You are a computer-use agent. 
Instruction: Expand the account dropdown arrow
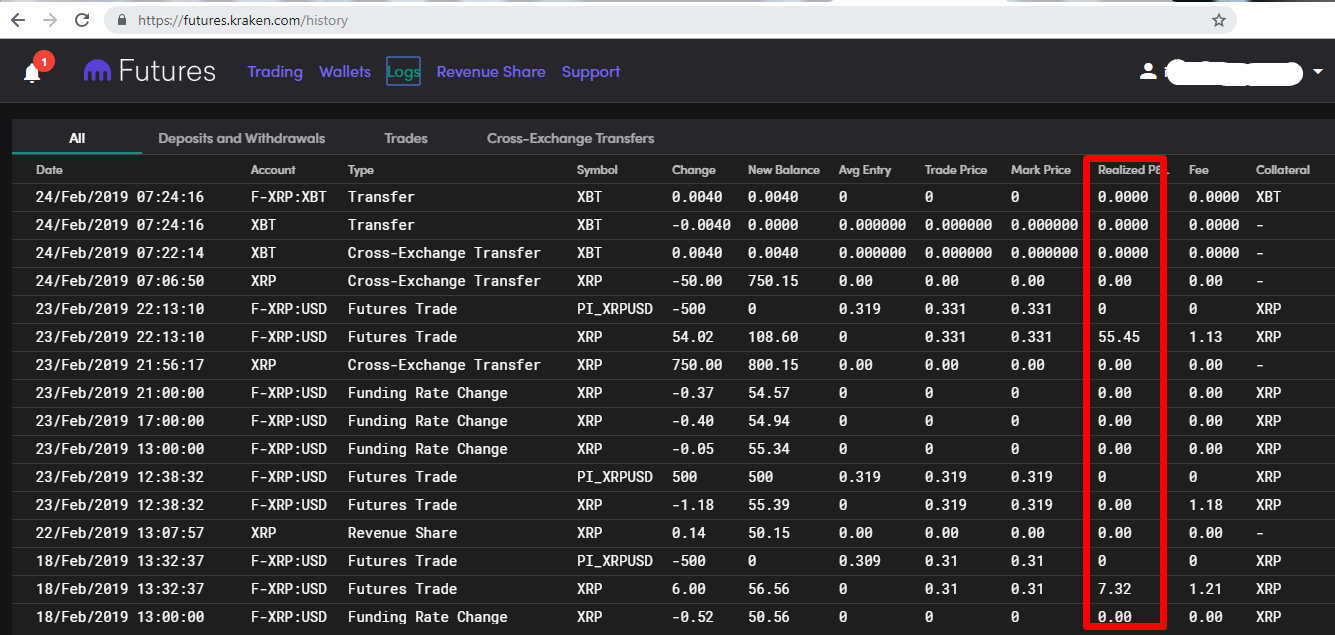point(1317,72)
